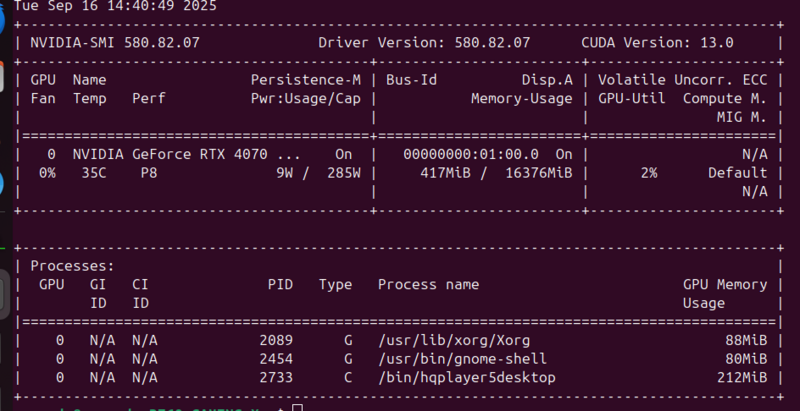Click the Bus-Id value 00000000:01:00.0
Viewport: 800px width, 411px height.
[470, 155]
